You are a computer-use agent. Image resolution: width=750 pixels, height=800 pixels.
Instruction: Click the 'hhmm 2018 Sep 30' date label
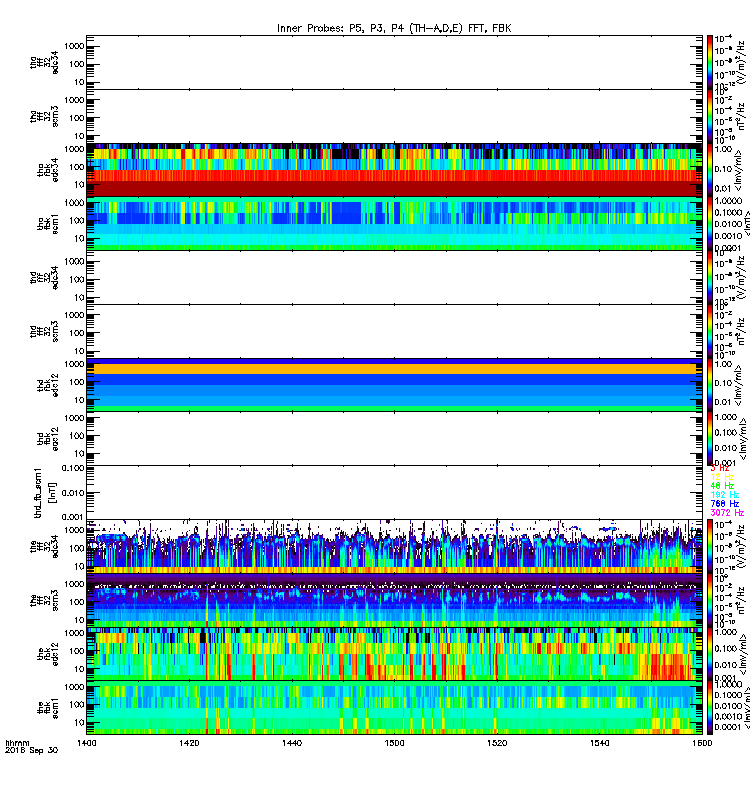point(32,747)
